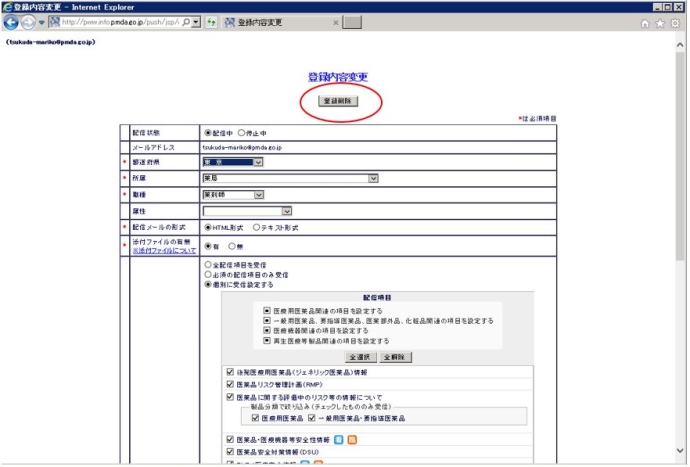Select 配信中 delivery status radio
The image size is (690, 467).
point(208,132)
